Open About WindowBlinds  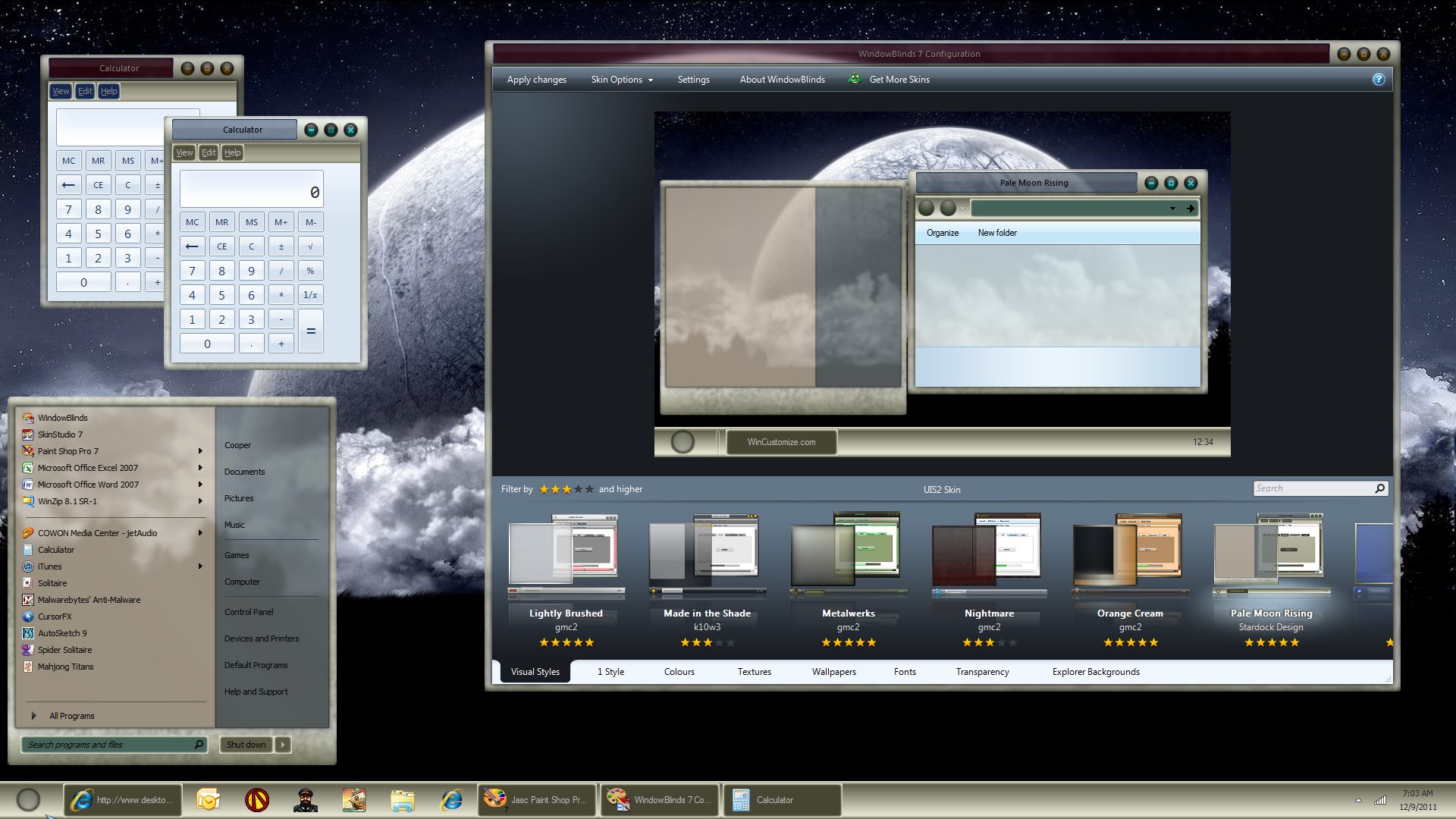click(x=782, y=80)
